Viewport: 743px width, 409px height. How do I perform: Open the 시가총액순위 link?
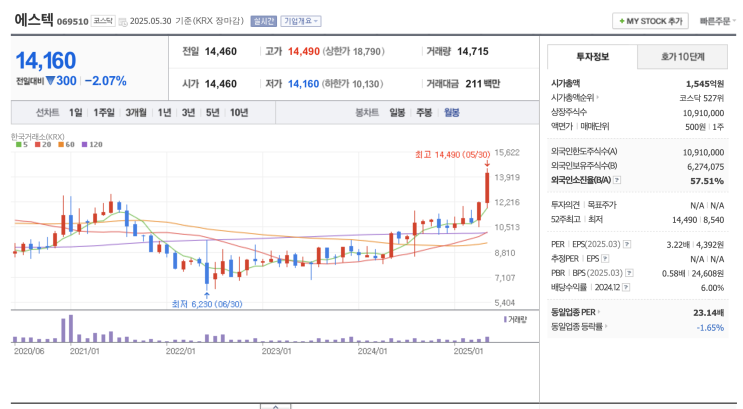click(574, 98)
